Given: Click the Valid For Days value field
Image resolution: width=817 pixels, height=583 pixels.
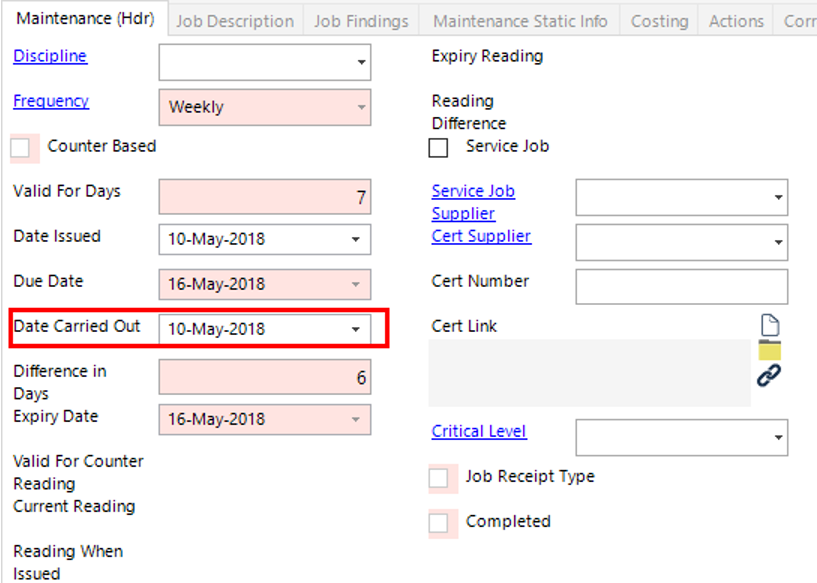Looking at the screenshot, I should click(264, 197).
